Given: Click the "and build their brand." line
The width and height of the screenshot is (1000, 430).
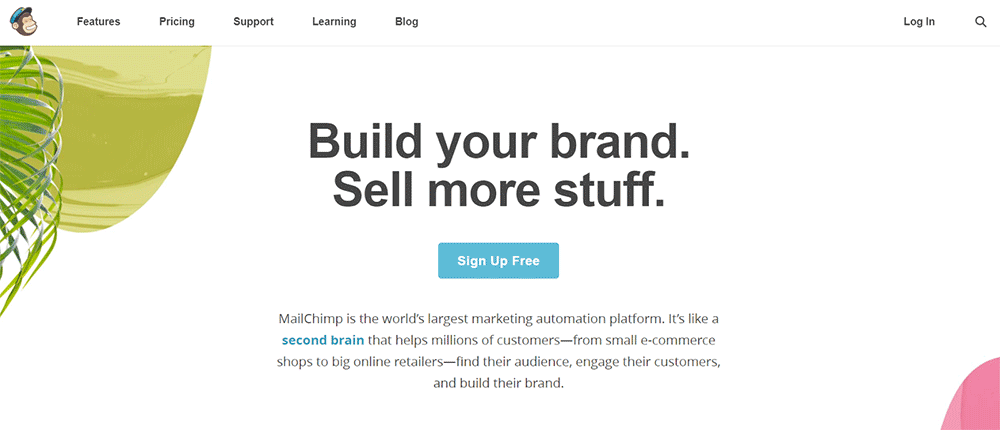Looking at the screenshot, I should 499,383.
